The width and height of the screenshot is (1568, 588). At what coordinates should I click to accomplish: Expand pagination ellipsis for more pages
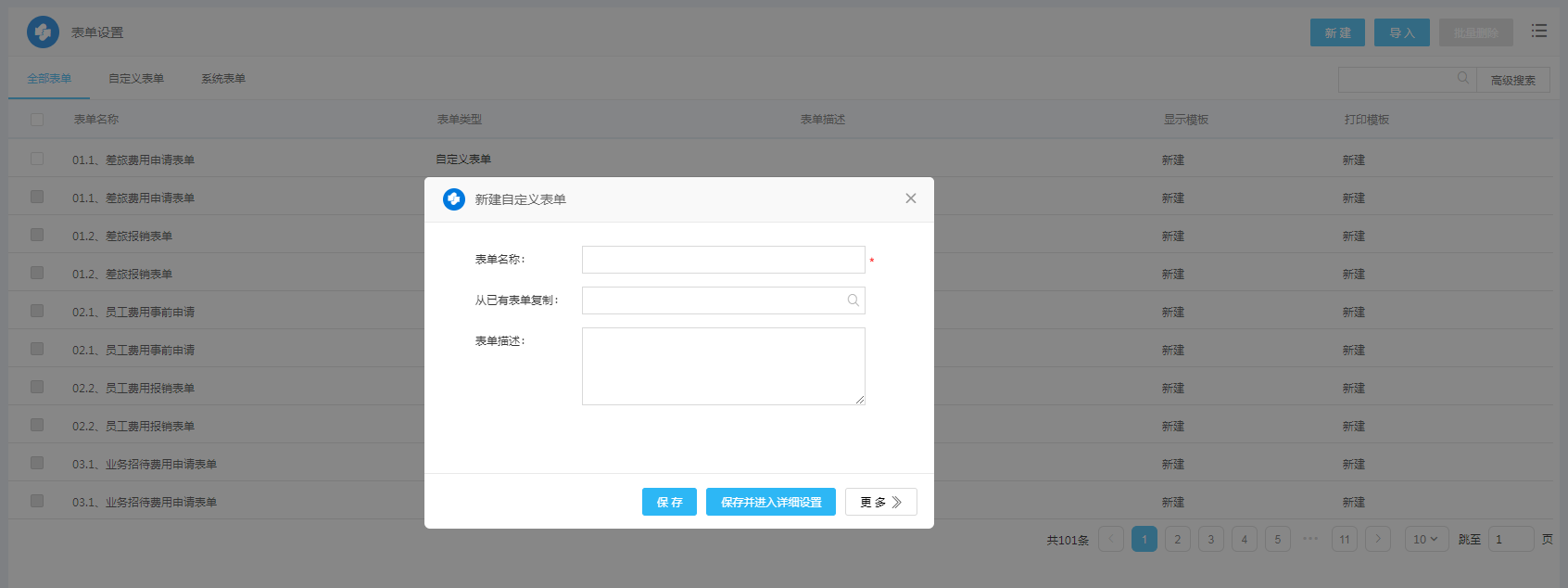(x=1310, y=539)
